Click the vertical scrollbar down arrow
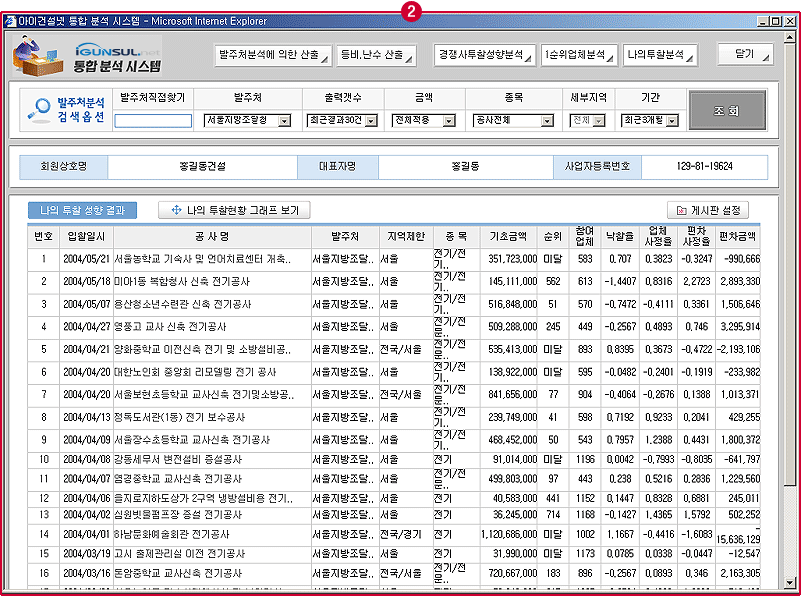Viewport: 801px width, 596px height. pyautogui.click(x=790, y=583)
